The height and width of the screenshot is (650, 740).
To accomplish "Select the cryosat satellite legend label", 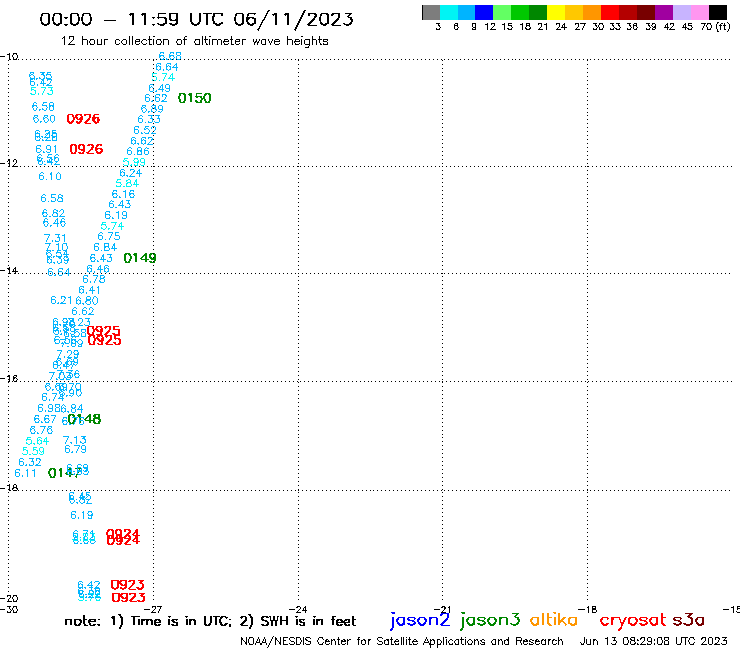I will (x=633, y=621).
